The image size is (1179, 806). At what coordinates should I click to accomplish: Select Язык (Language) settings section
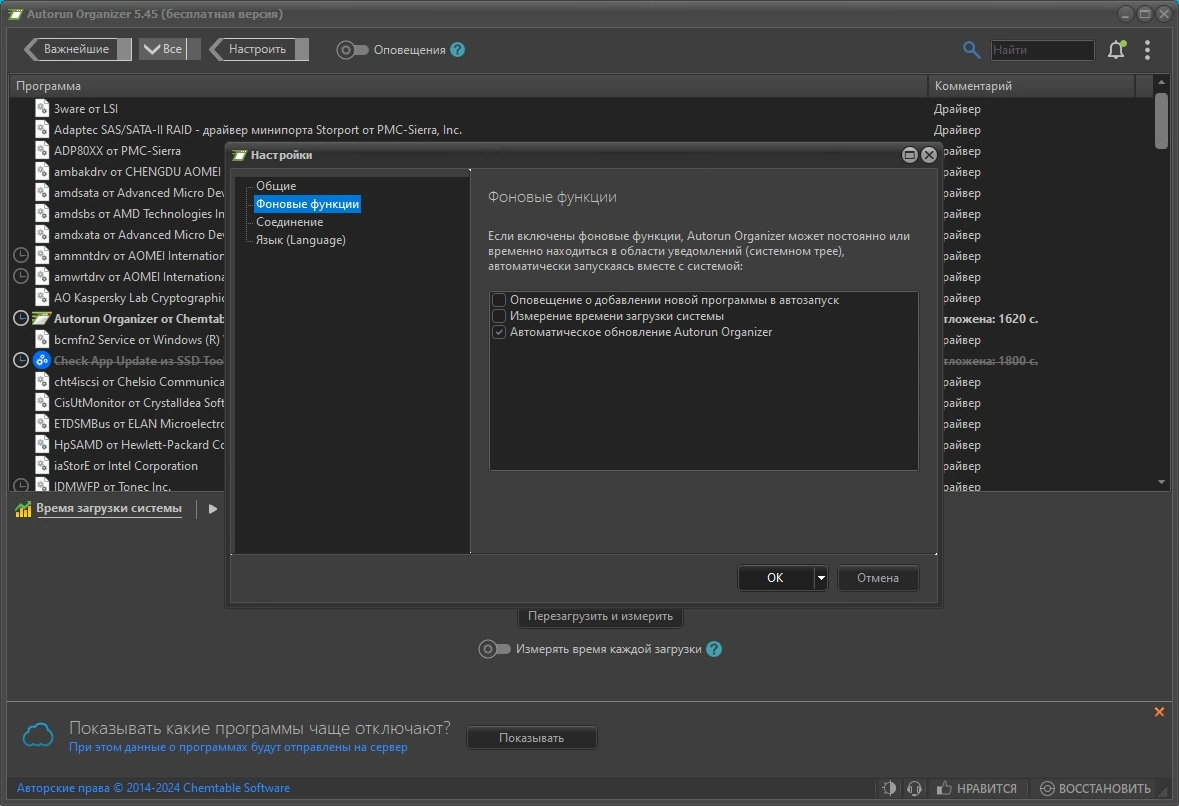pyautogui.click(x=301, y=240)
